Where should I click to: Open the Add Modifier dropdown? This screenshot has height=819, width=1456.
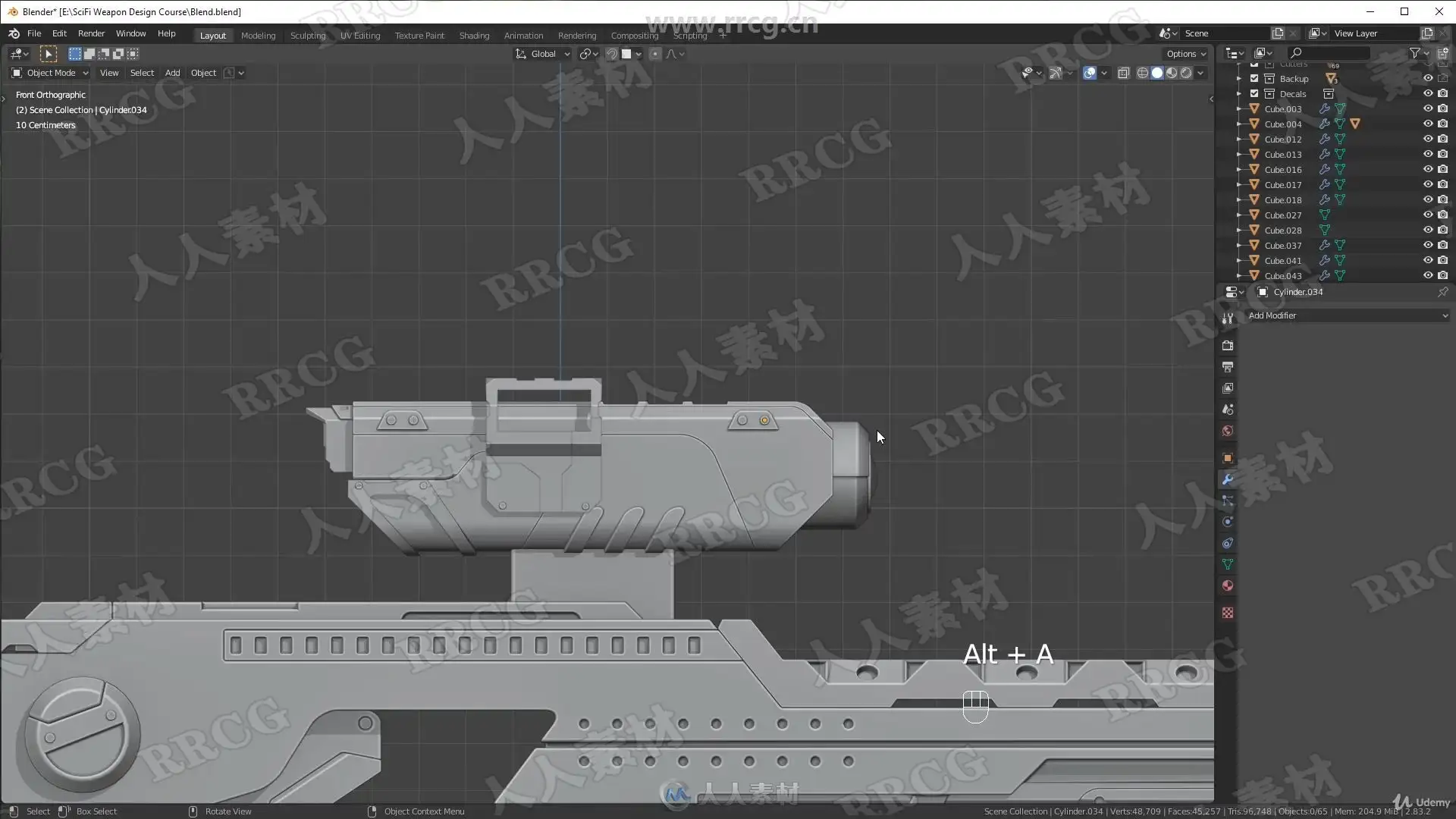(1348, 315)
